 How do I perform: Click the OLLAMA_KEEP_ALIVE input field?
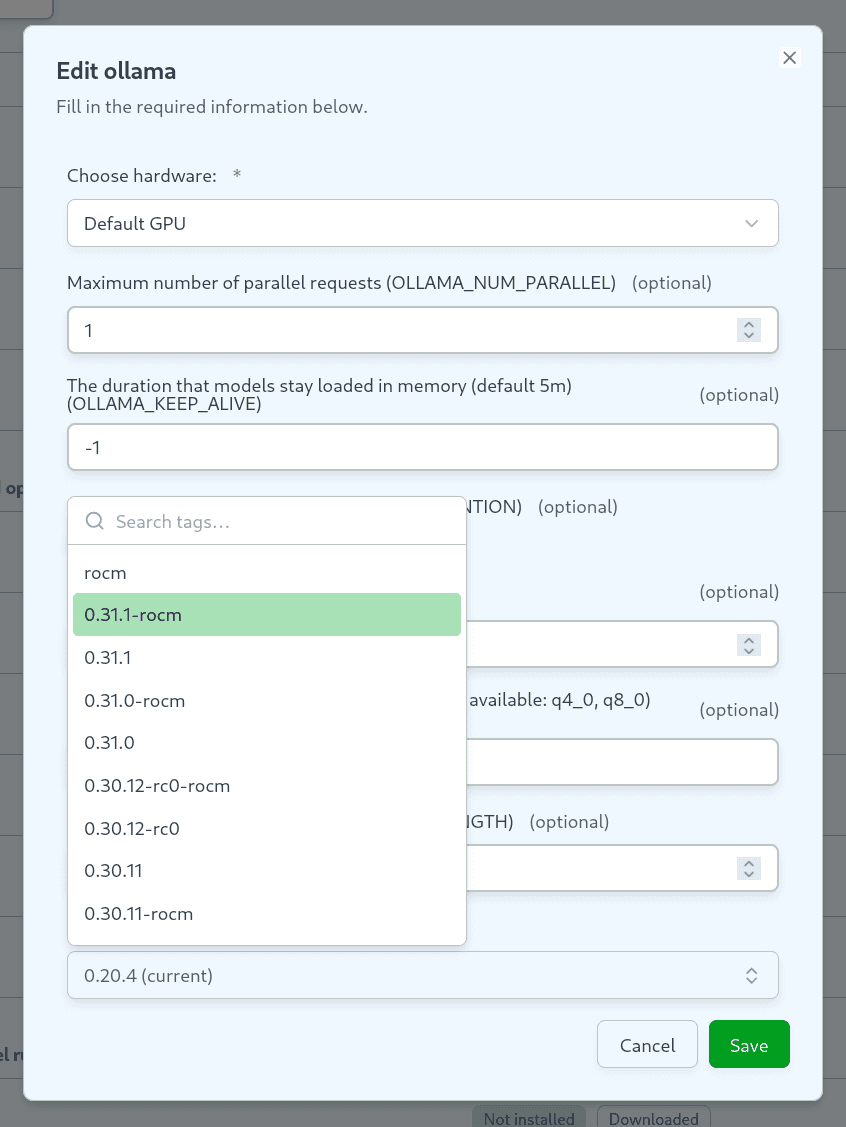pyautogui.click(x=423, y=447)
